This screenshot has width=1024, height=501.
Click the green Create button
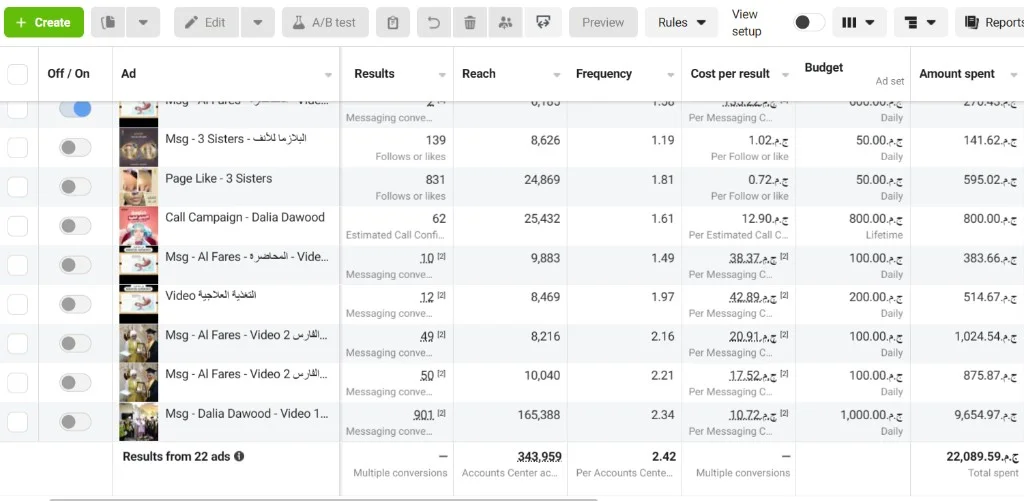(x=44, y=22)
